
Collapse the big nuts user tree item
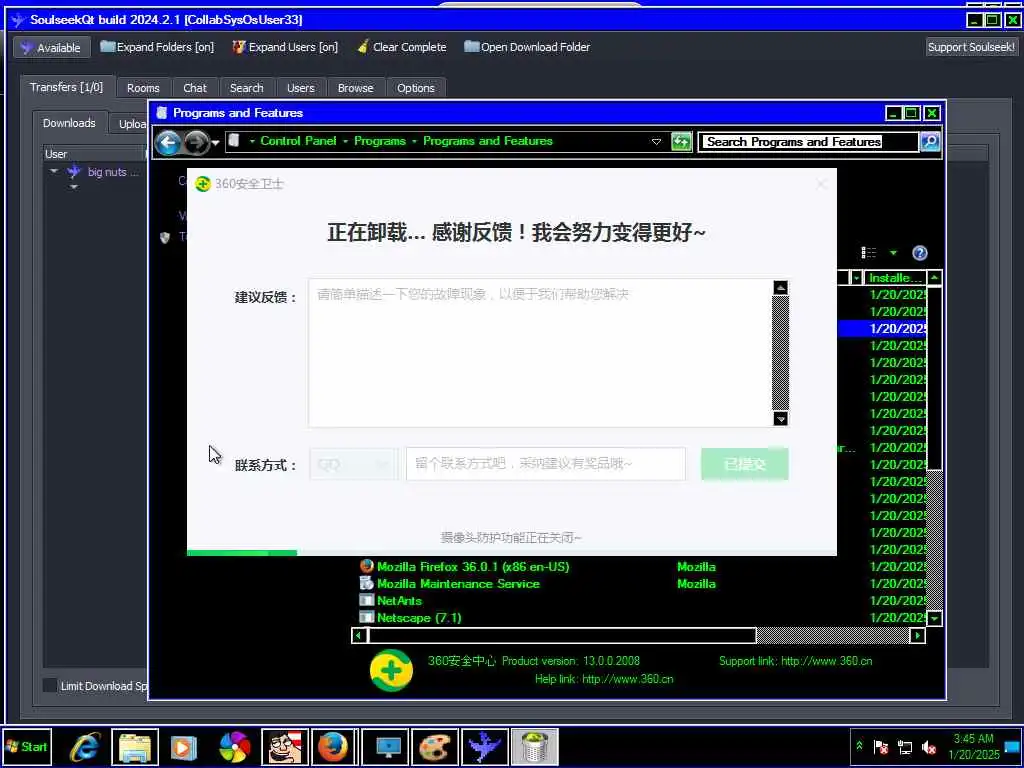click(x=54, y=171)
